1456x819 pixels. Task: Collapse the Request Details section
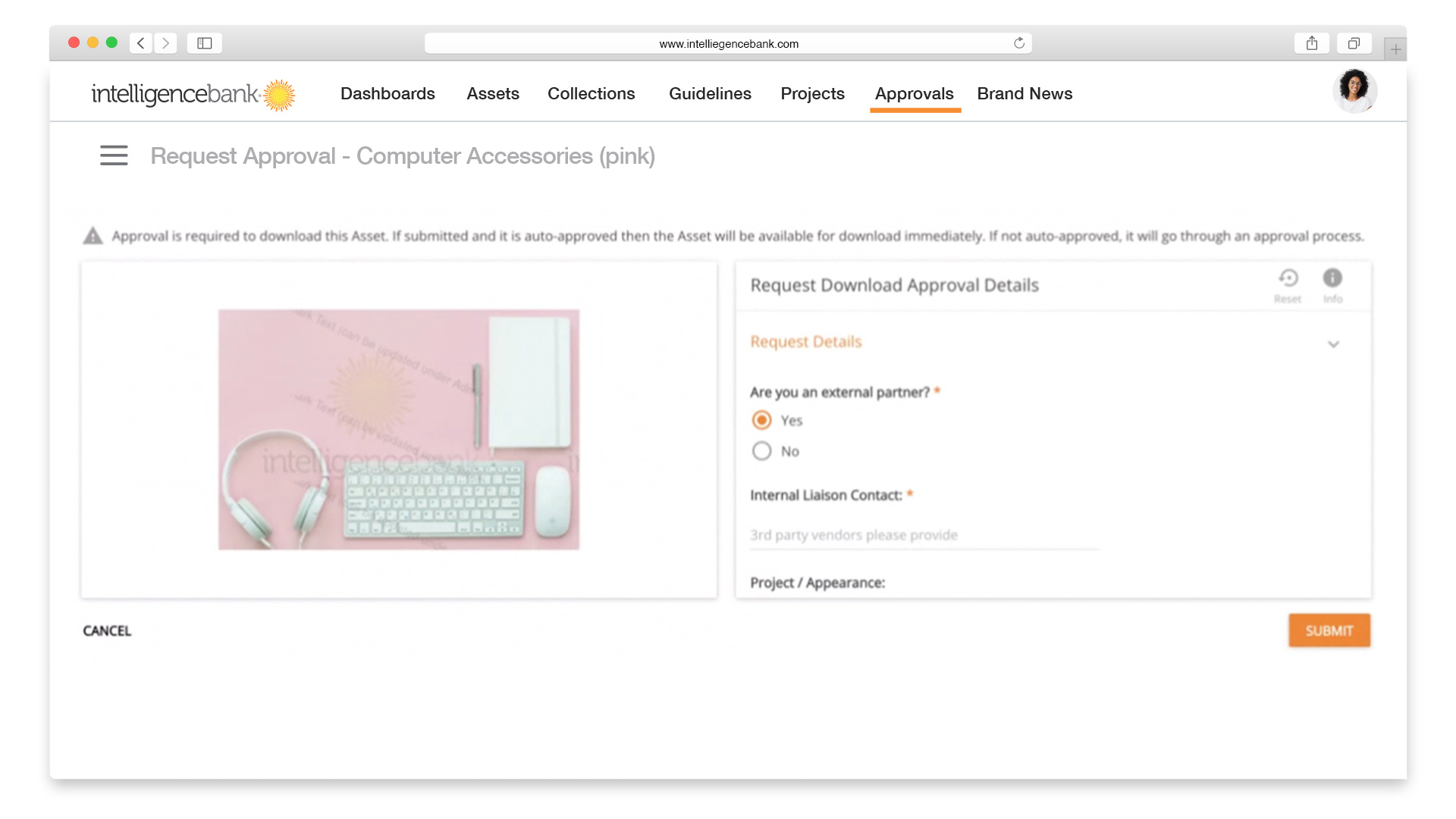[1333, 344]
